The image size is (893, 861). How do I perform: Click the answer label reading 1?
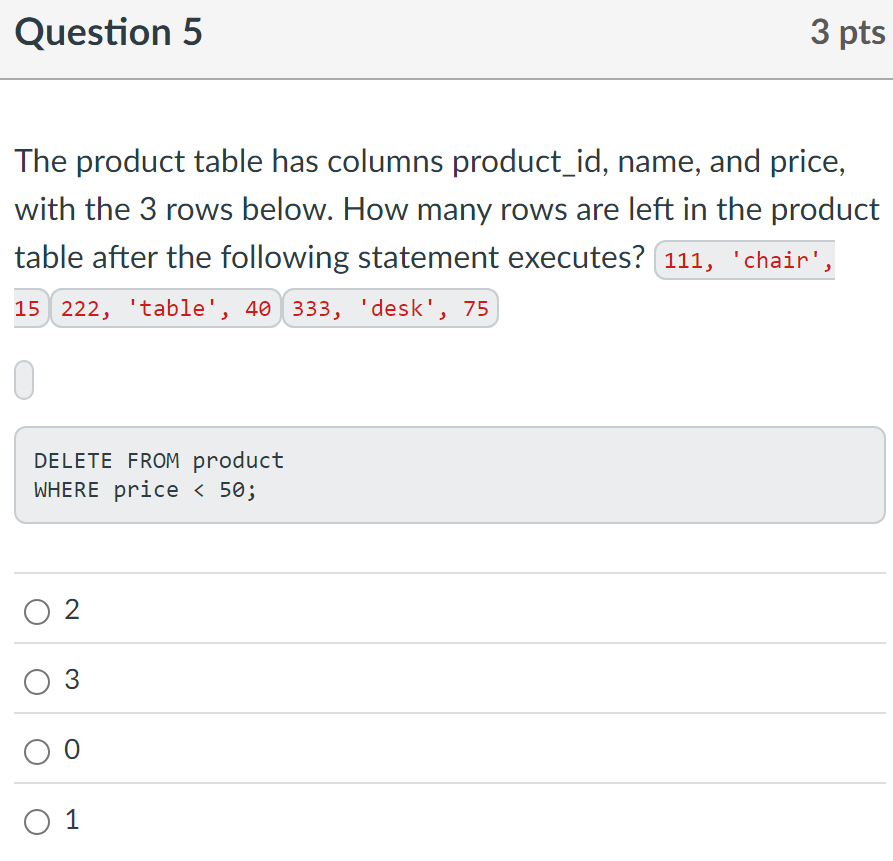point(71,820)
